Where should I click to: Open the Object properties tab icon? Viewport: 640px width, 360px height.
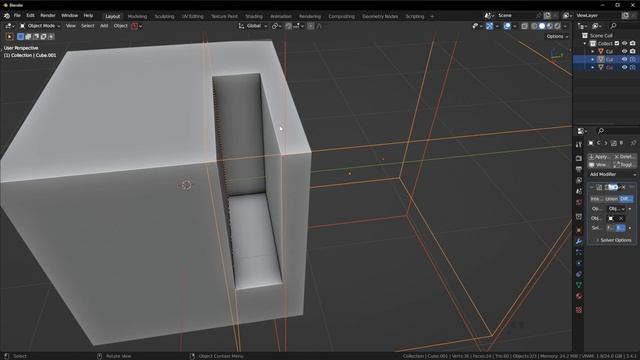(x=579, y=230)
